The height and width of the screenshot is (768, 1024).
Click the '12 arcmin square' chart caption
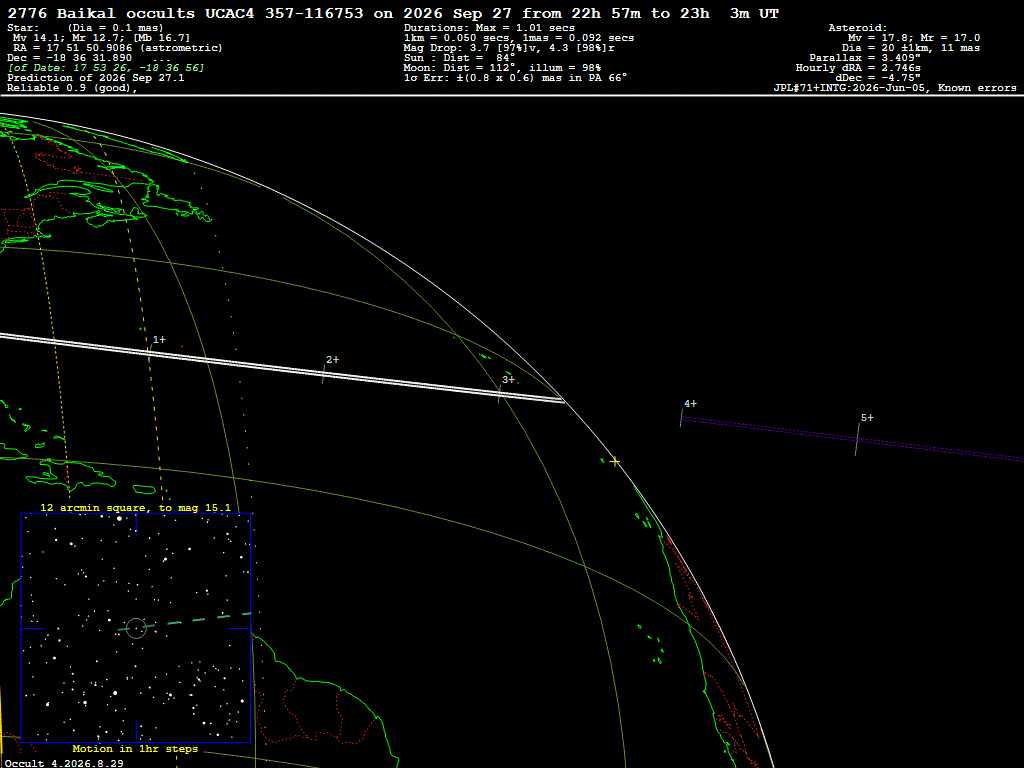pos(135,507)
